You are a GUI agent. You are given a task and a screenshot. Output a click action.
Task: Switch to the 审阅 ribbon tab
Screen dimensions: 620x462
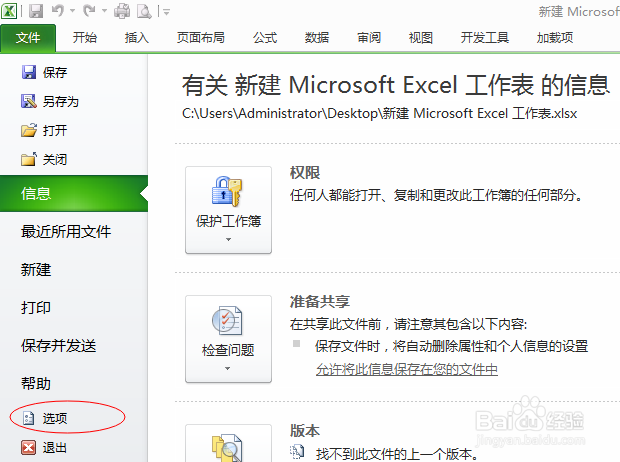click(x=369, y=38)
